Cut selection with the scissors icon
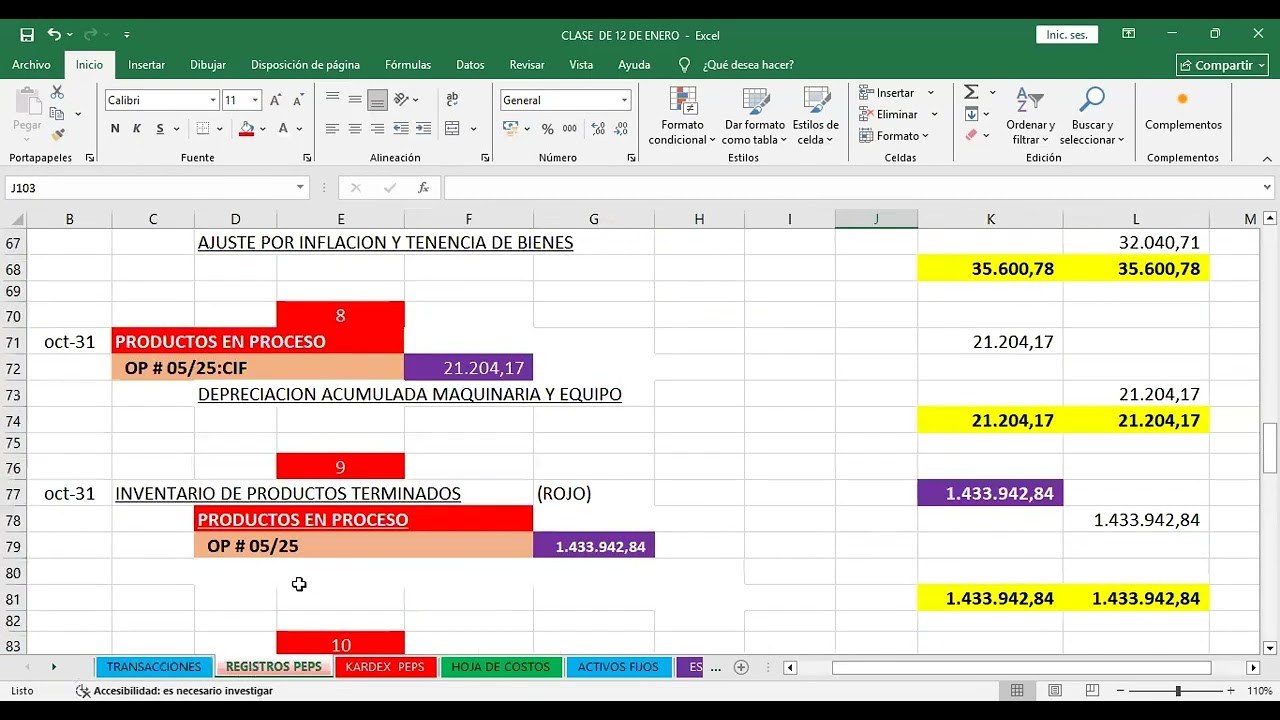This screenshot has width=1280, height=720. pos(57,92)
